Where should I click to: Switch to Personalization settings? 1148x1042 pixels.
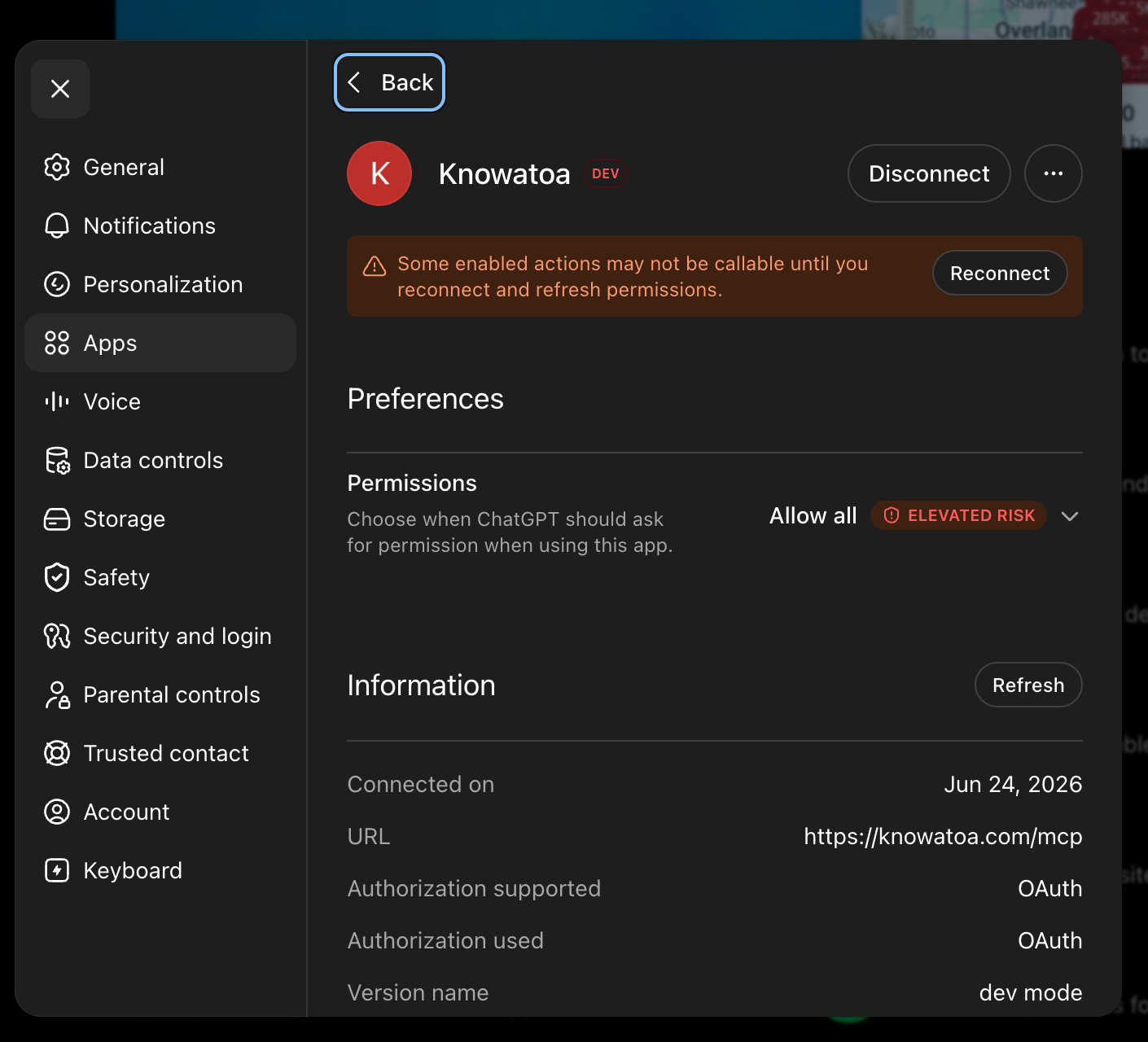click(160, 284)
